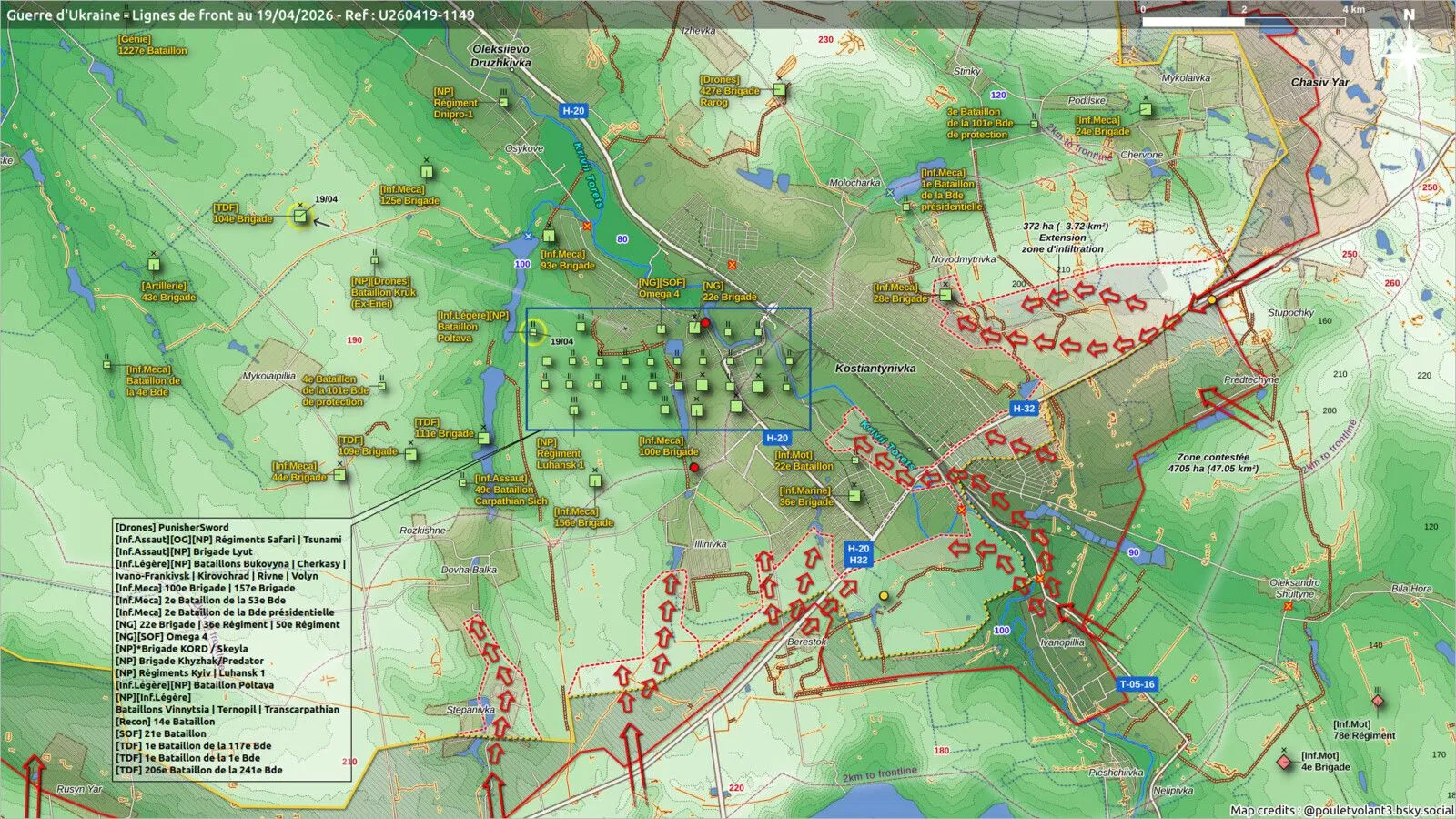
Task: Select the combined H-20 H32 road sign
Action: 858,554
